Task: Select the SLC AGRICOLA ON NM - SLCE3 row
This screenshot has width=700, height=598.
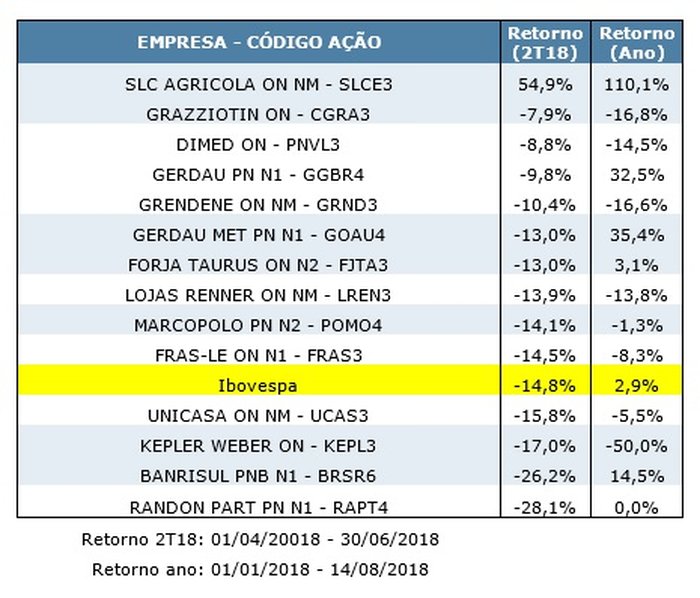Action: coord(259,84)
